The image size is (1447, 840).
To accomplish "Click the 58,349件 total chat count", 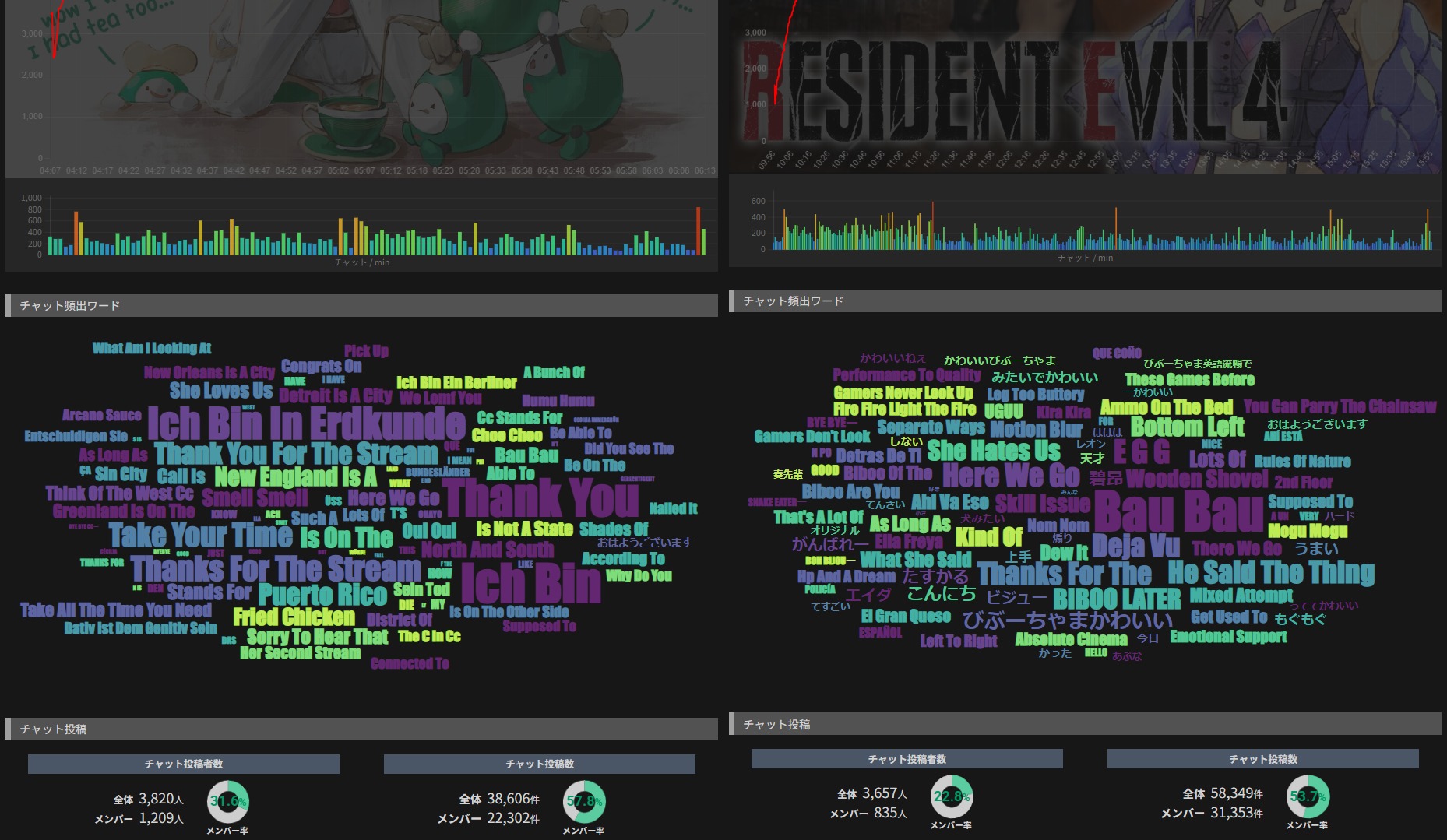I will tap(1237, 793).
